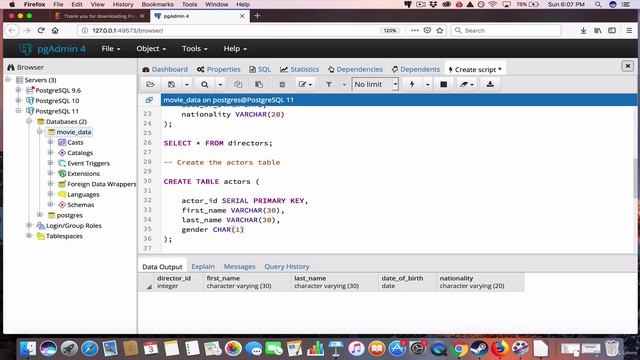Viewport: 640px width, 360px height.
Task: Open the pgAdmin Tools menu
Action: point(195,49)
